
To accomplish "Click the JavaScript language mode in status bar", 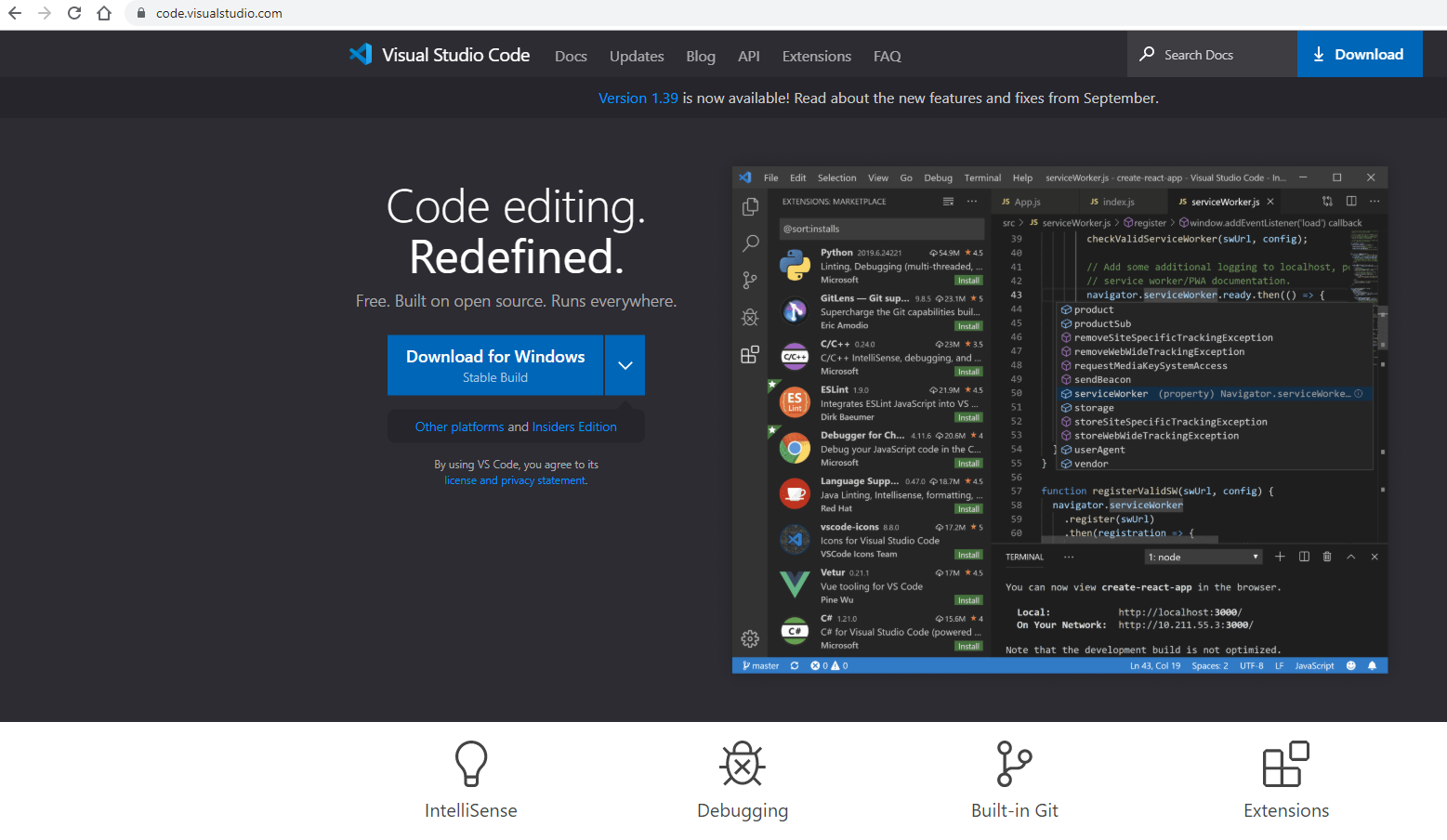I will (x=1314, y=665).
